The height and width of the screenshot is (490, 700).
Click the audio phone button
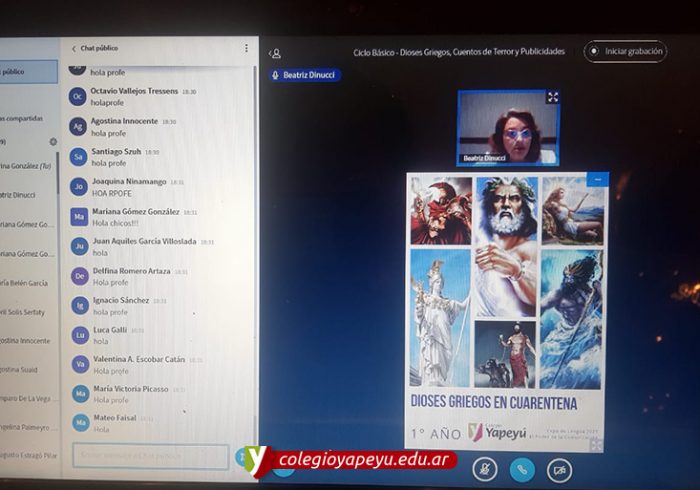point(522,467)
